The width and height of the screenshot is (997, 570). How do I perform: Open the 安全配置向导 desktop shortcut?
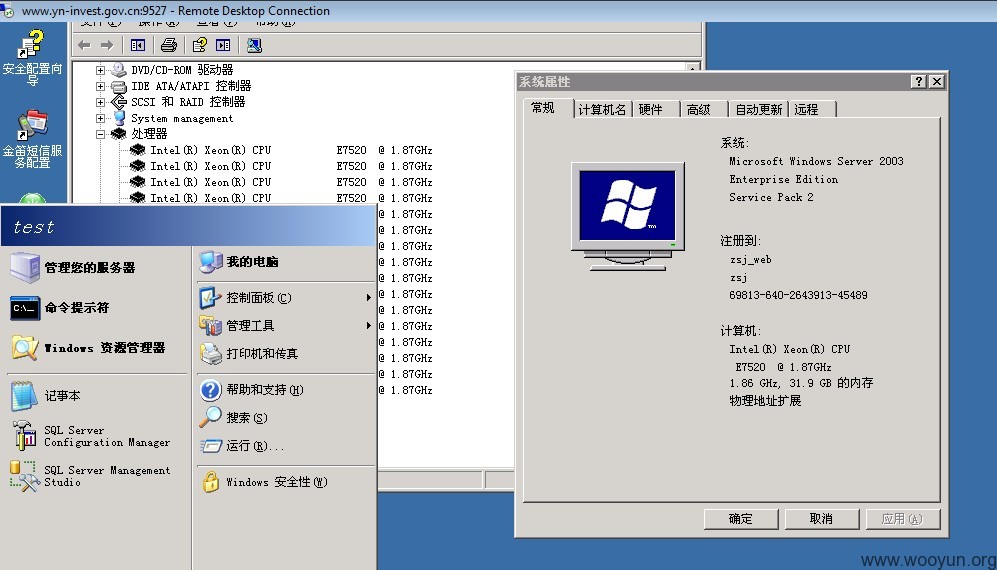point(32,58)
